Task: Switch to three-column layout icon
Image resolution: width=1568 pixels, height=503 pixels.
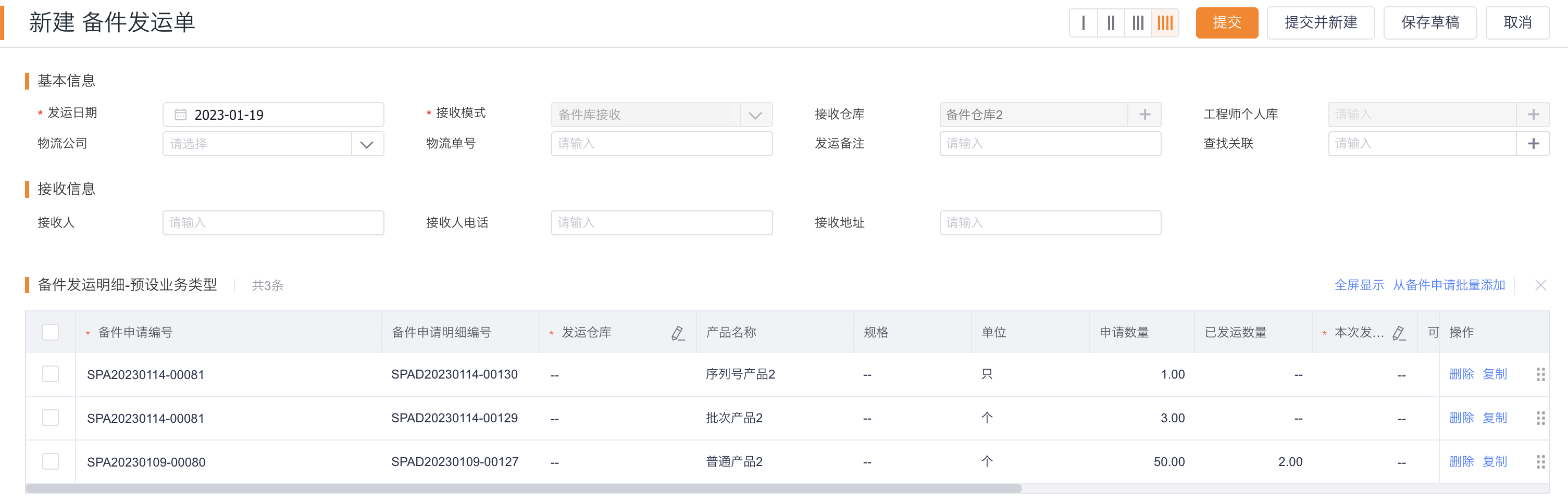Action: tap(1138, 23)
